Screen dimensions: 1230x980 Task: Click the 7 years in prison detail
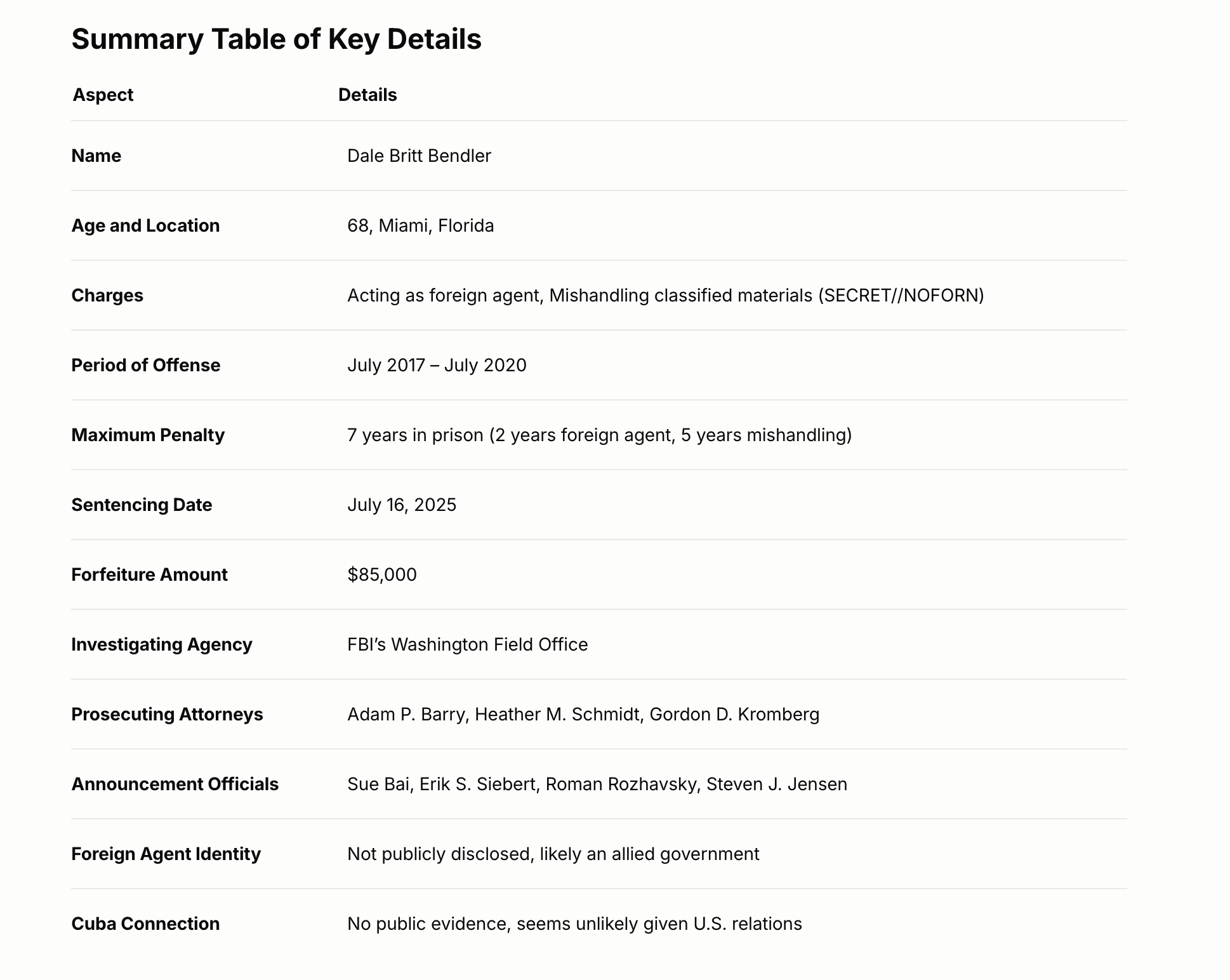(x=599, y=435)
